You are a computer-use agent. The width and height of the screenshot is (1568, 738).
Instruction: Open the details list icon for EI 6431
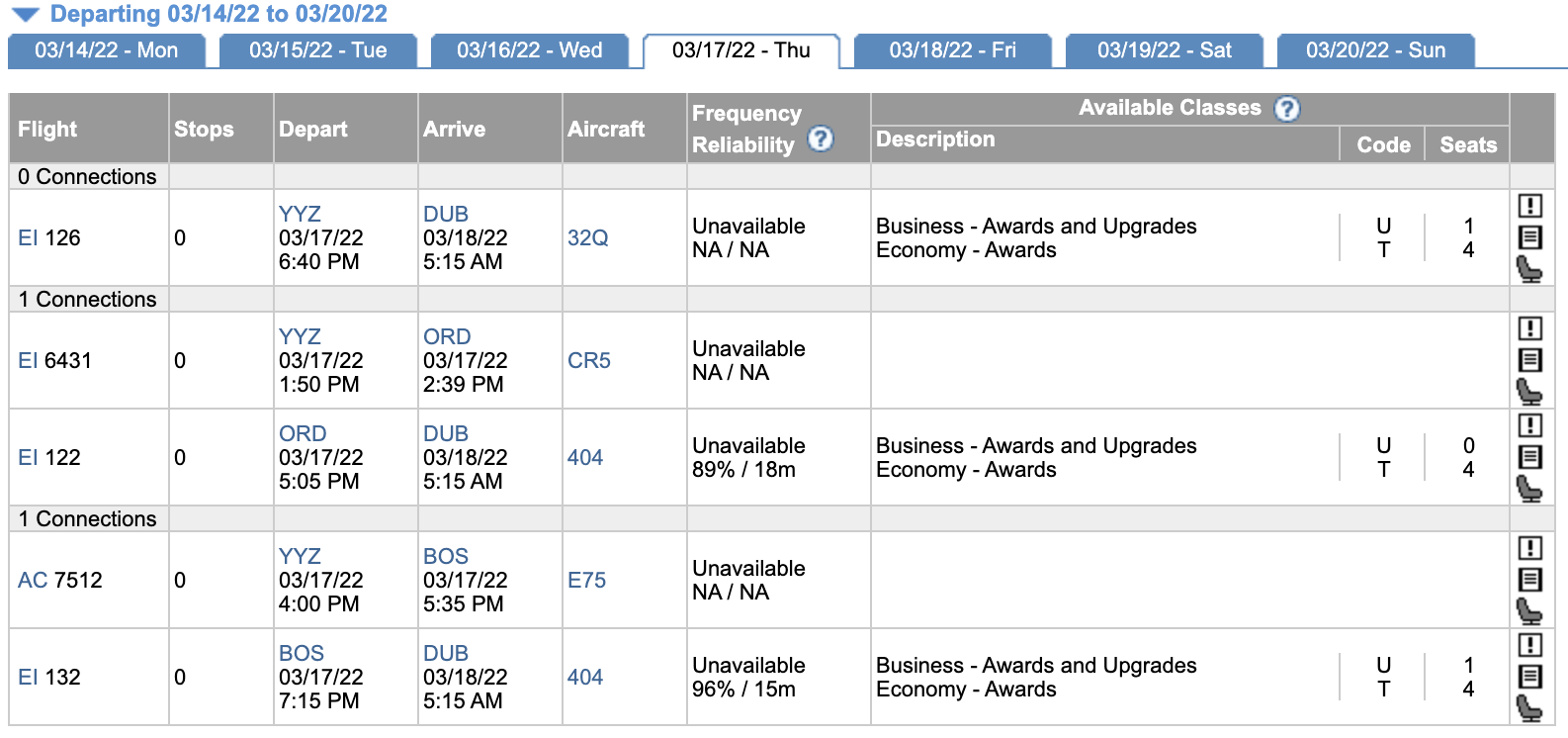pos(1529,360)
